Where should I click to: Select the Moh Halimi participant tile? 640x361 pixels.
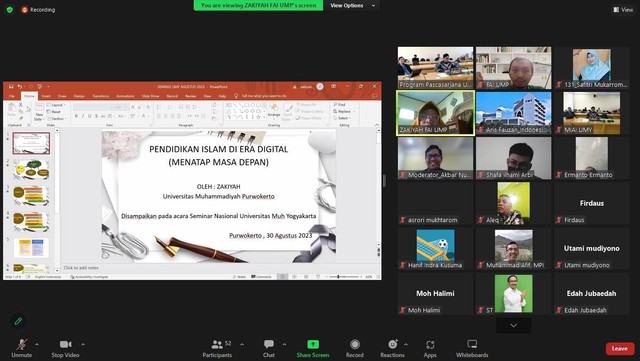pos(436,294)
